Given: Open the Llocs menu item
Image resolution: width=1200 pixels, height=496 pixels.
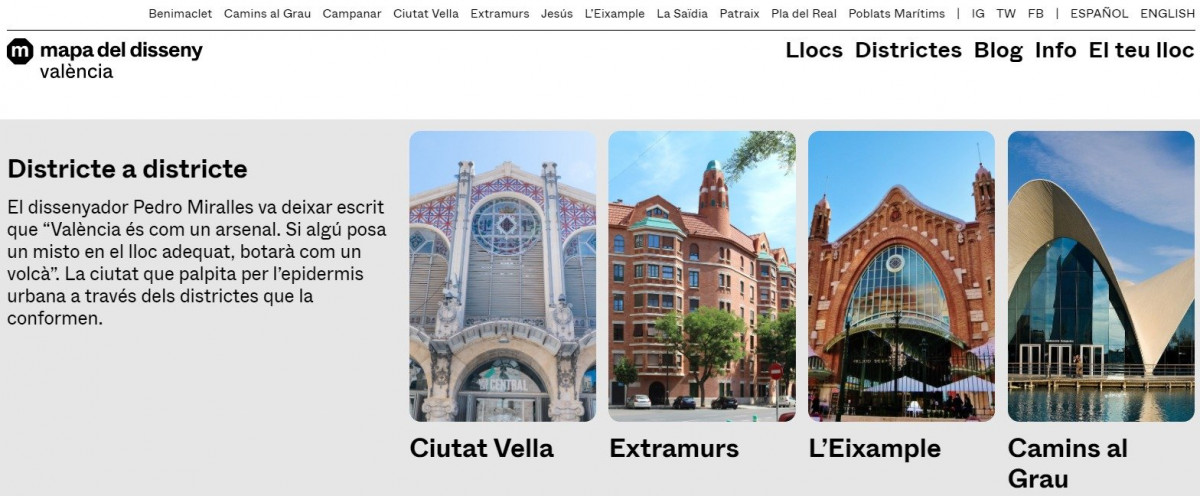Looking at the screenshot, I should click(x=814, y=50).
